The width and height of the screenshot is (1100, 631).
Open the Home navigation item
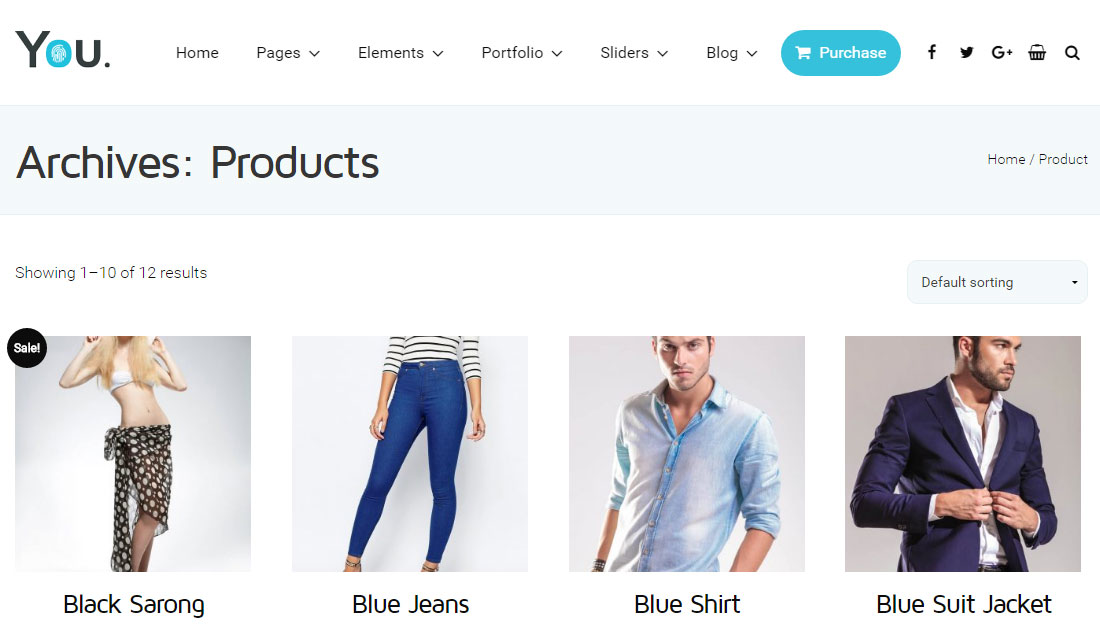[196, 53]
